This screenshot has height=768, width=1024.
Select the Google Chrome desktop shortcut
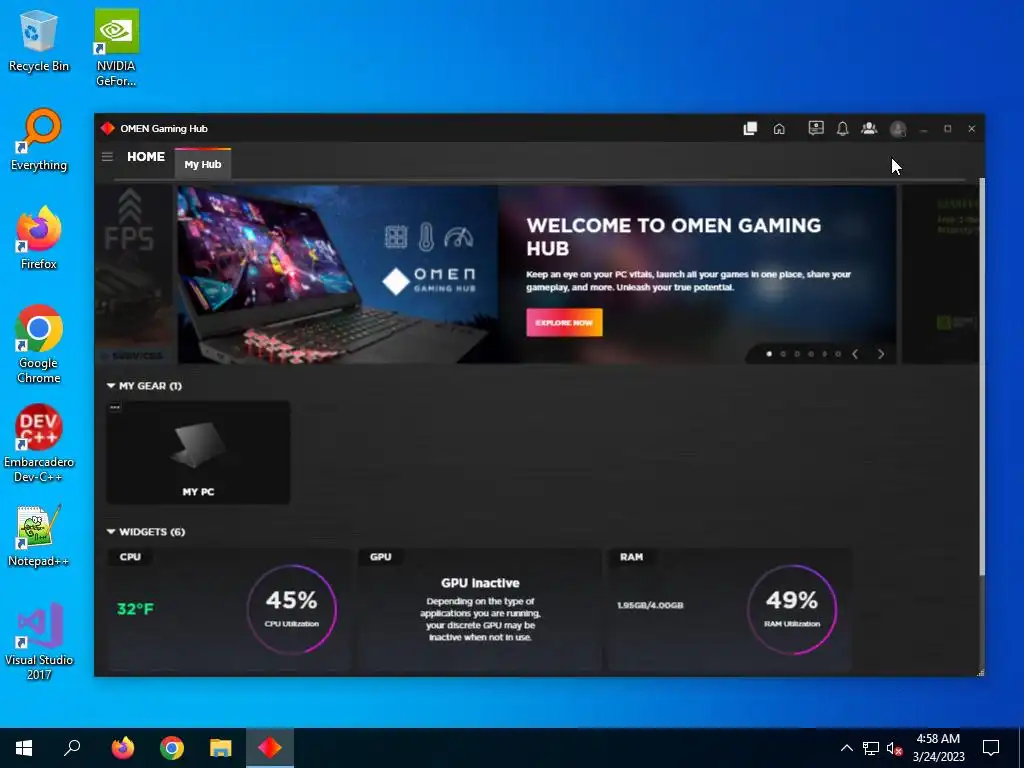click(39, 344)
